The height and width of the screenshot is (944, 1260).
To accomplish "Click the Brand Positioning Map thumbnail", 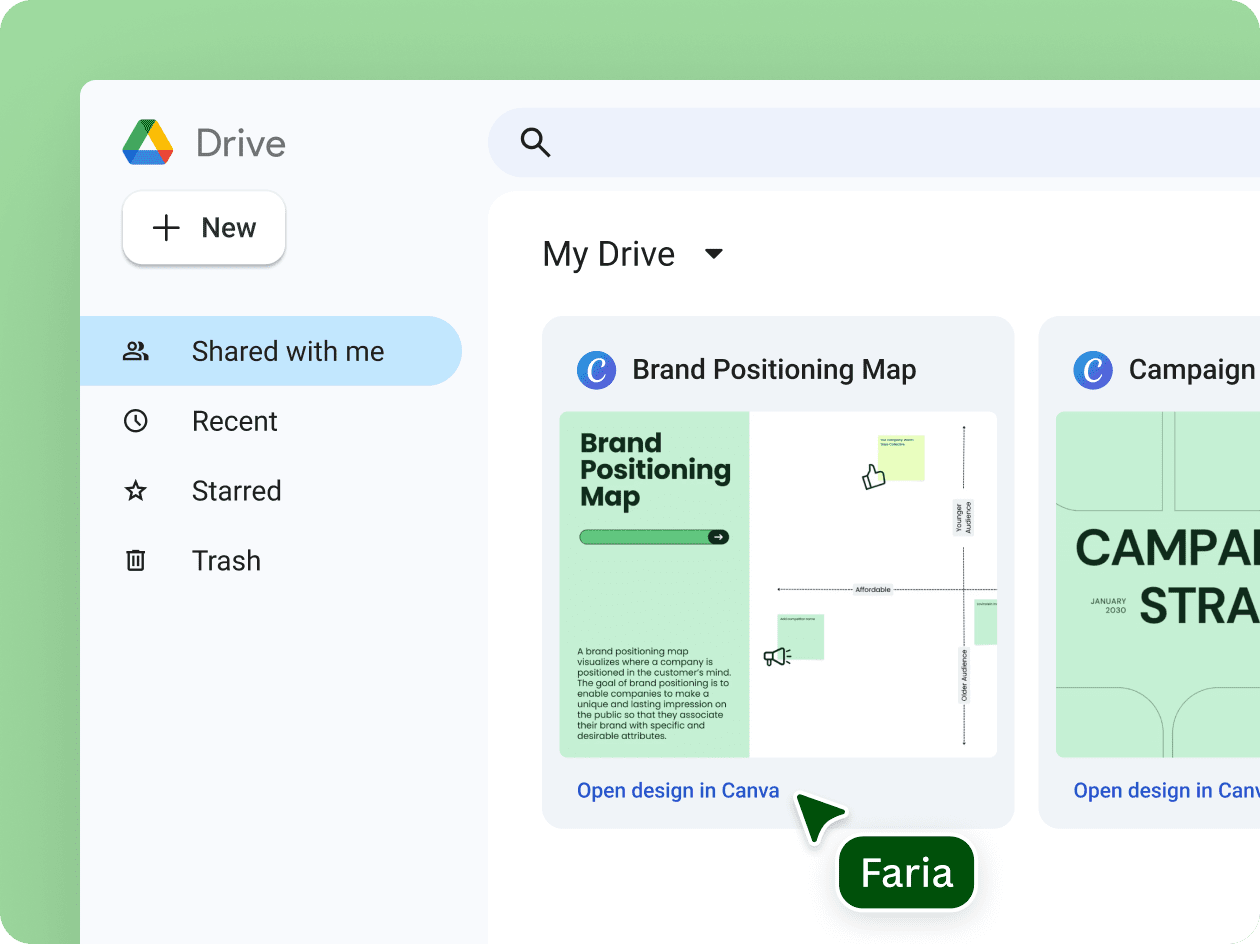I will (777, 583).
